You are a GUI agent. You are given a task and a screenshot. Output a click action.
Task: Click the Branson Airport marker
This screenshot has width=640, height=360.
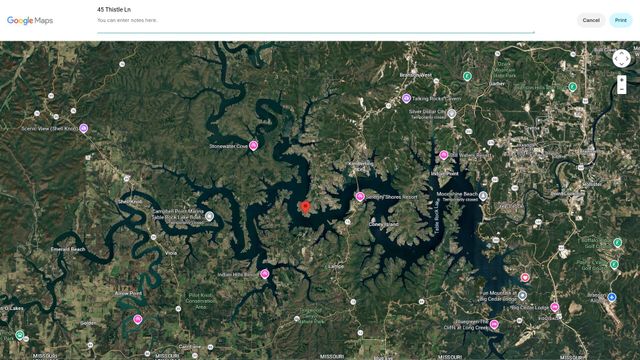tap(611, 297)
